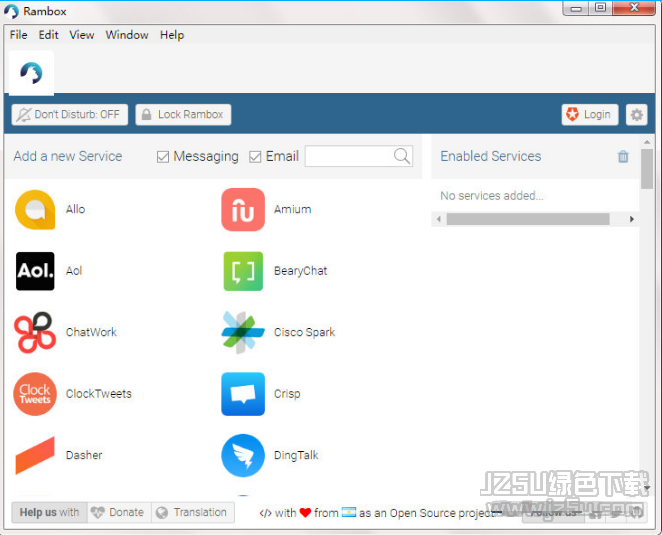Click the Argentina flag icon in footer
Image resolution: width=662 pixels, height=535 pixels.
click(x=349, y=512)
